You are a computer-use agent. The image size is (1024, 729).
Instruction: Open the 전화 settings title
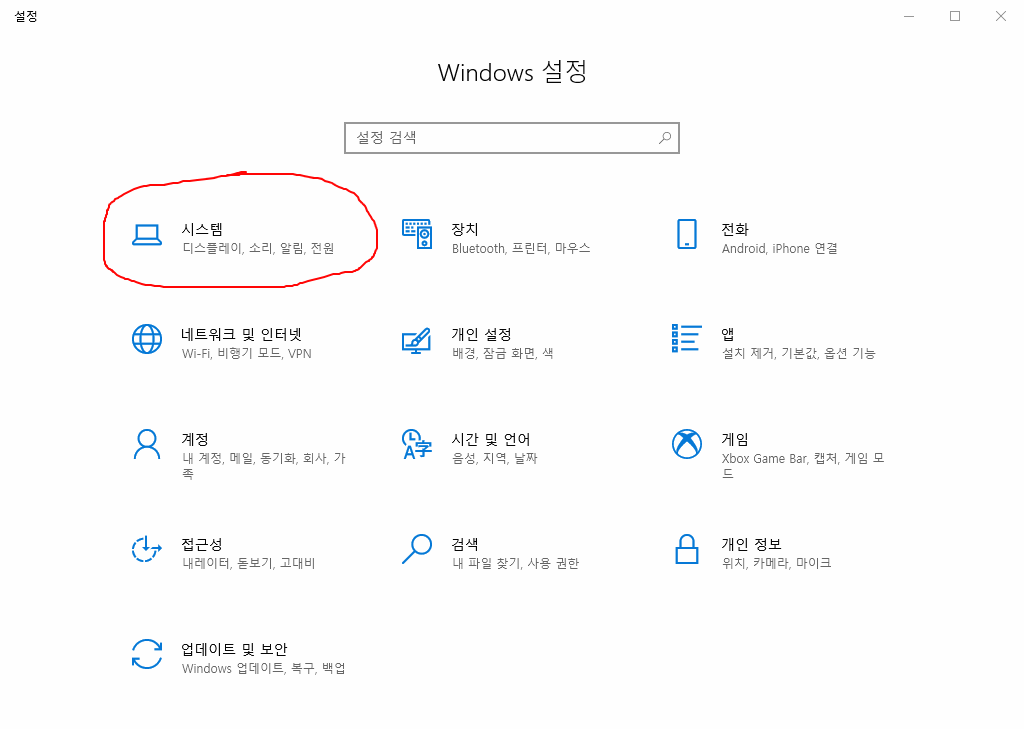coord(735,229)
